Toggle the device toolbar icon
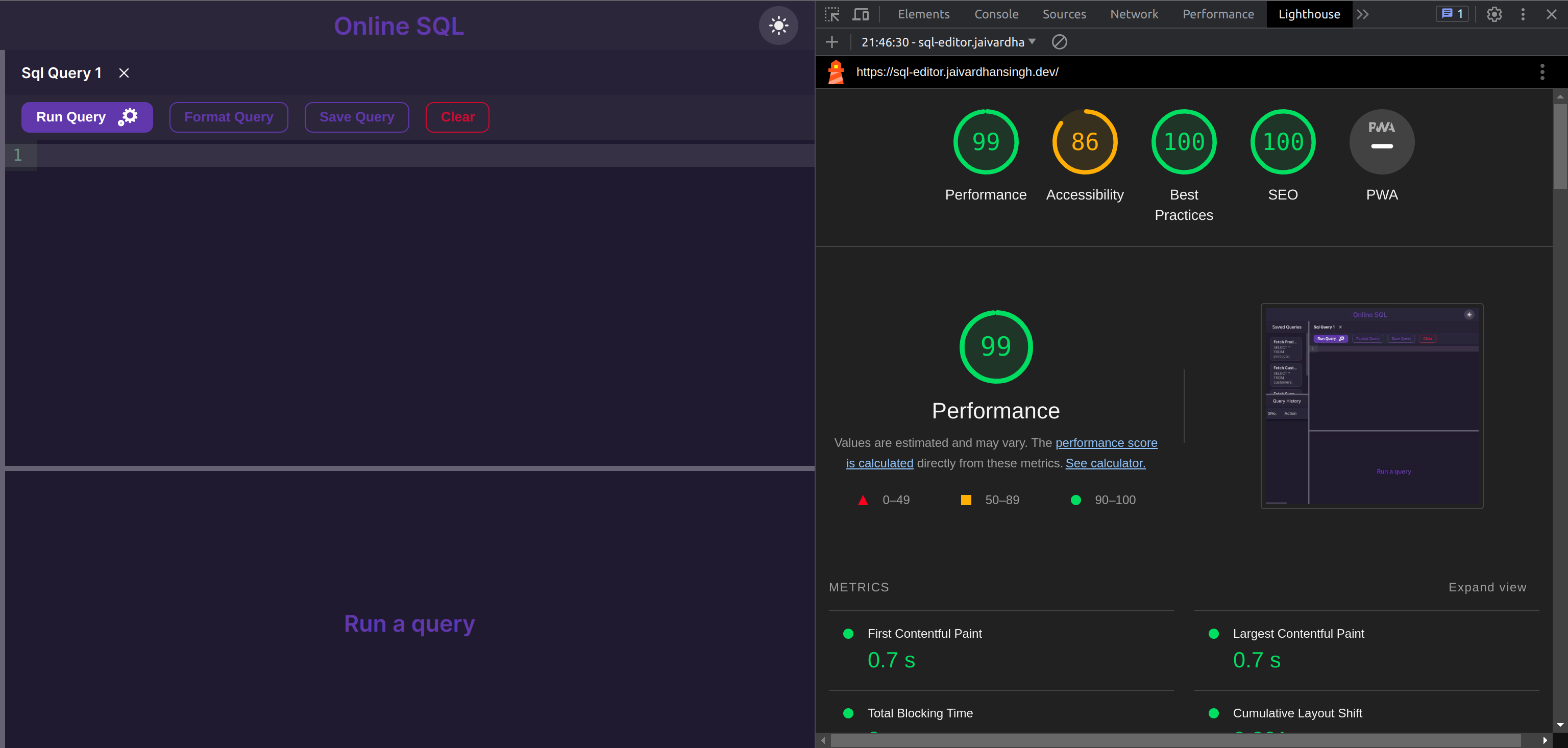 pos(860,14)
